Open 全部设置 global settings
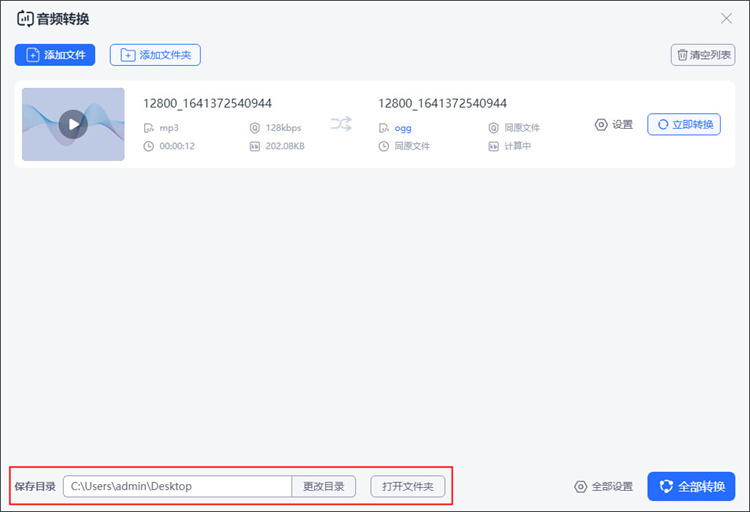 604,487
